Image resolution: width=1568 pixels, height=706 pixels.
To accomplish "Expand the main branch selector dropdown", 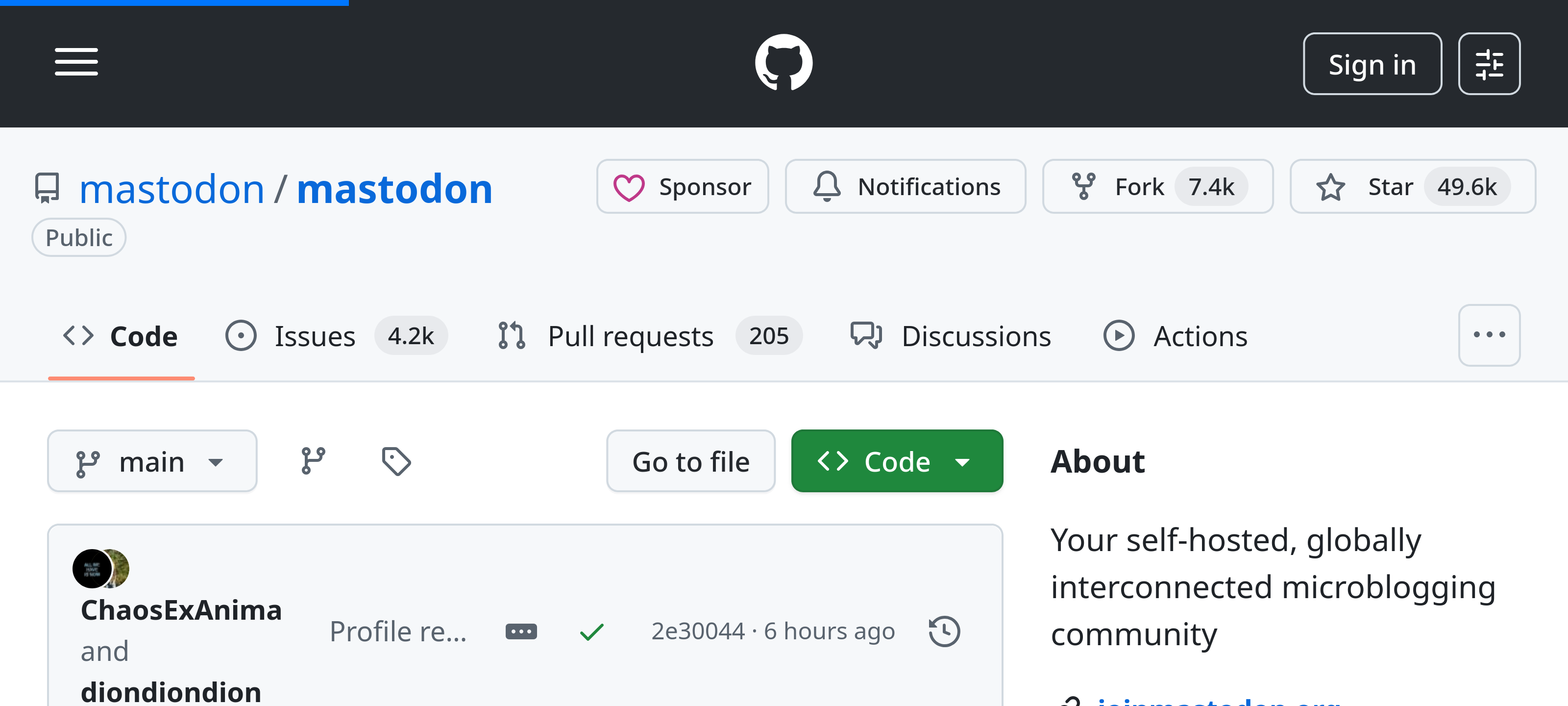I will tap(152, 460).
